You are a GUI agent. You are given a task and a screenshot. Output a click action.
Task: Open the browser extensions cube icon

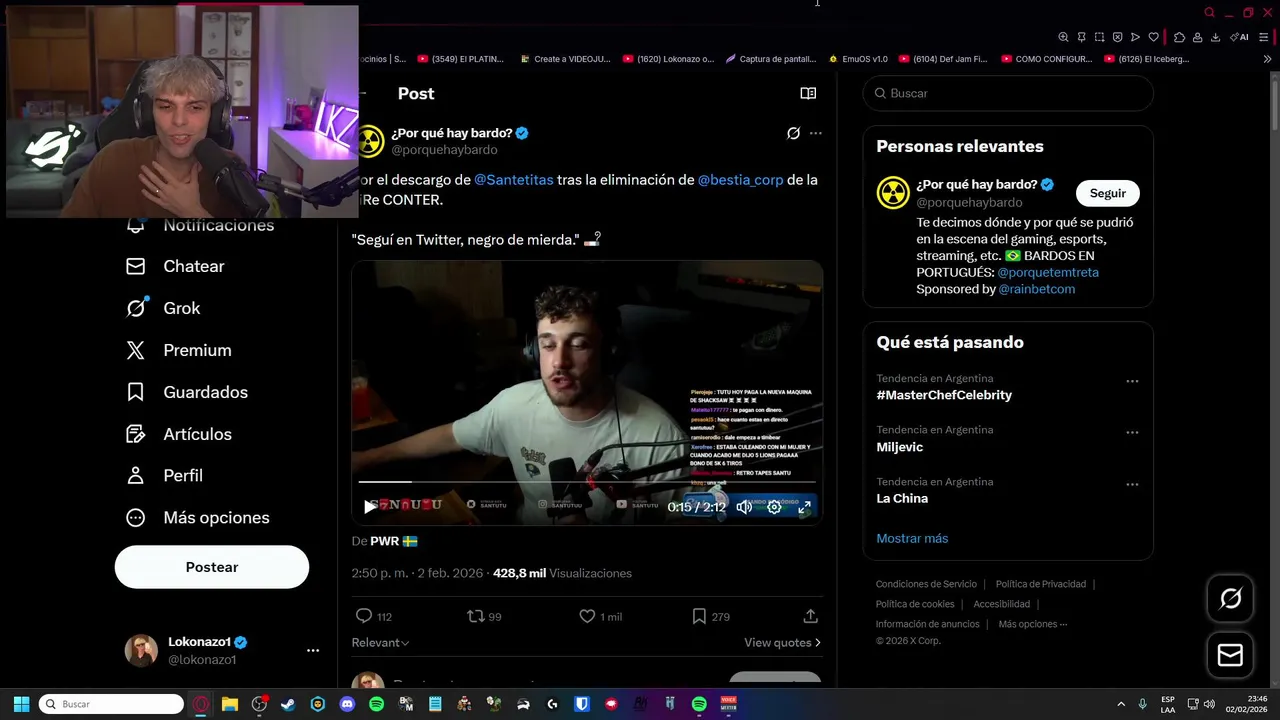point(1179,37)
